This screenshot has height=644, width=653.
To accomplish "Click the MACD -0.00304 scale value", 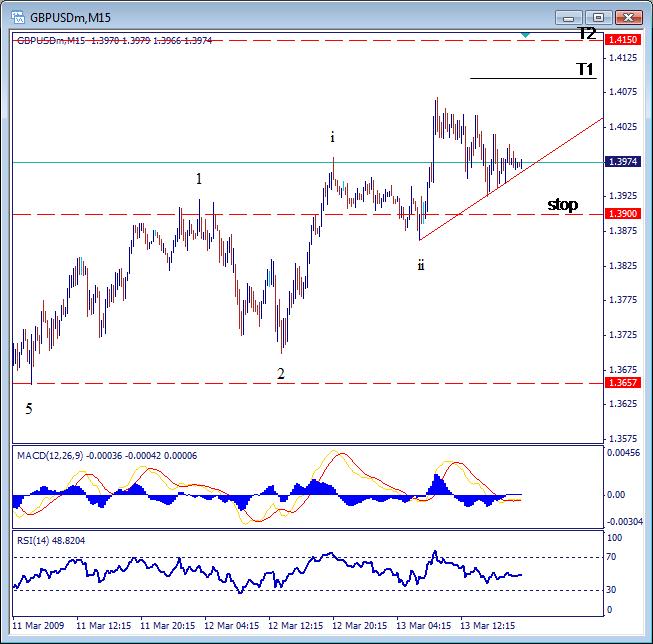I will pyautogui.click(x=625, y=522).
